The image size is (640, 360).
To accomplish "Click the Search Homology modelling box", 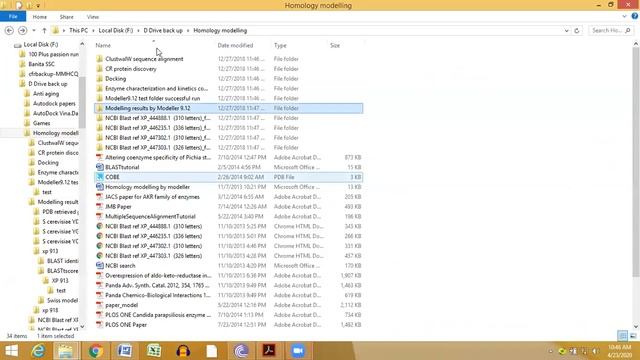I will click(x=611, y=30).
